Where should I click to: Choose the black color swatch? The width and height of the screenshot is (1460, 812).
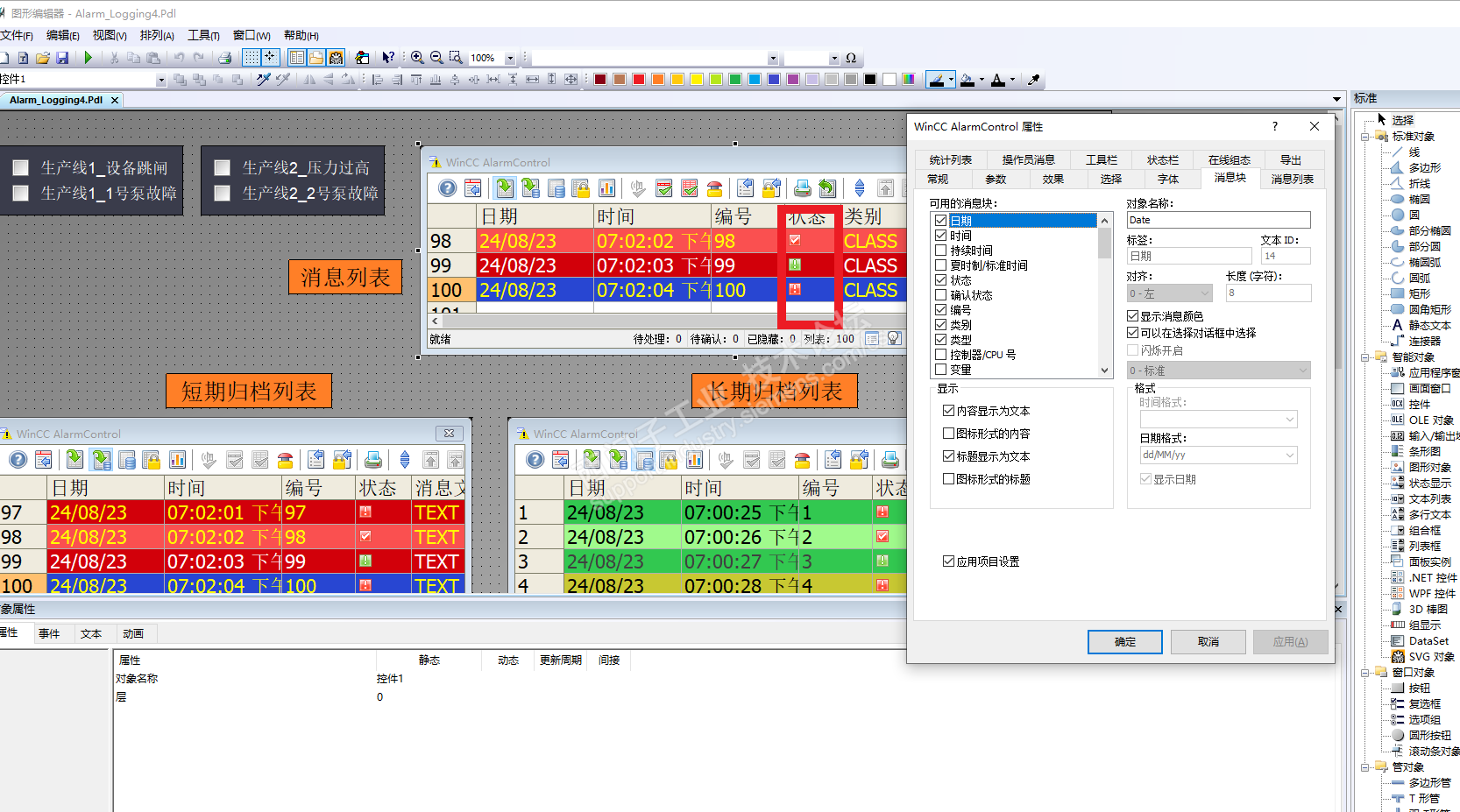coord(870,80)
